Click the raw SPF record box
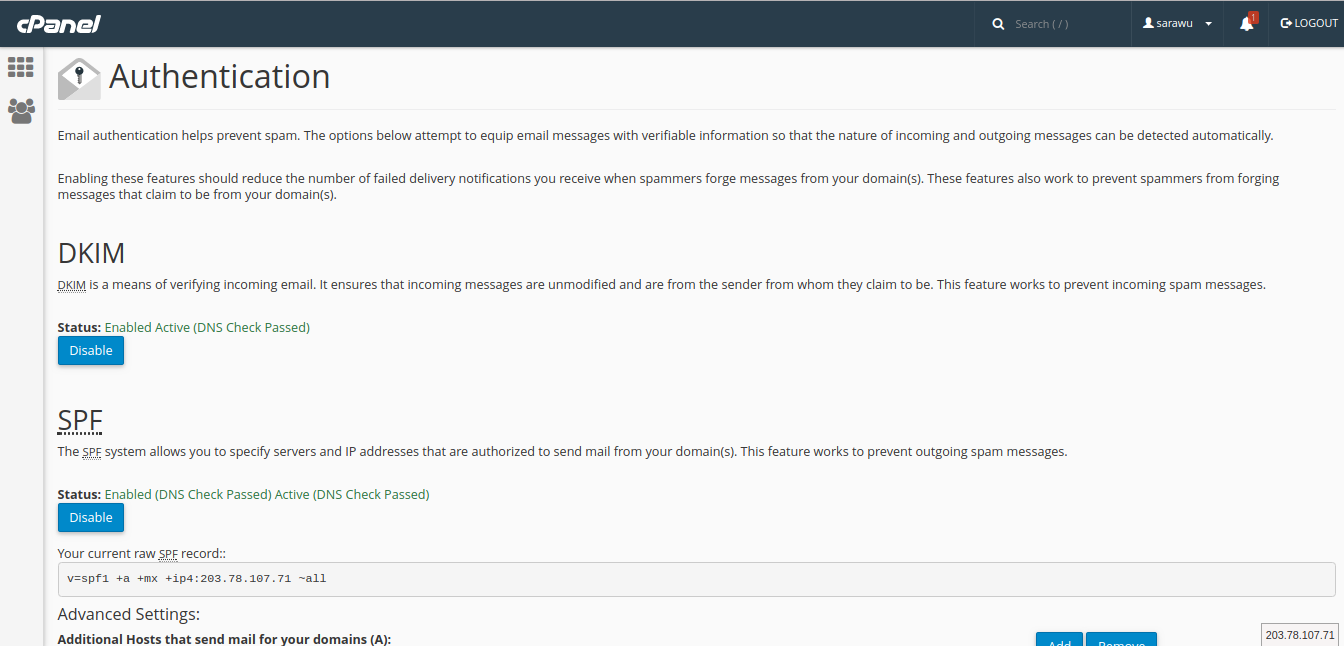This screenshot has width=1344, height=646. pos(696,579)
